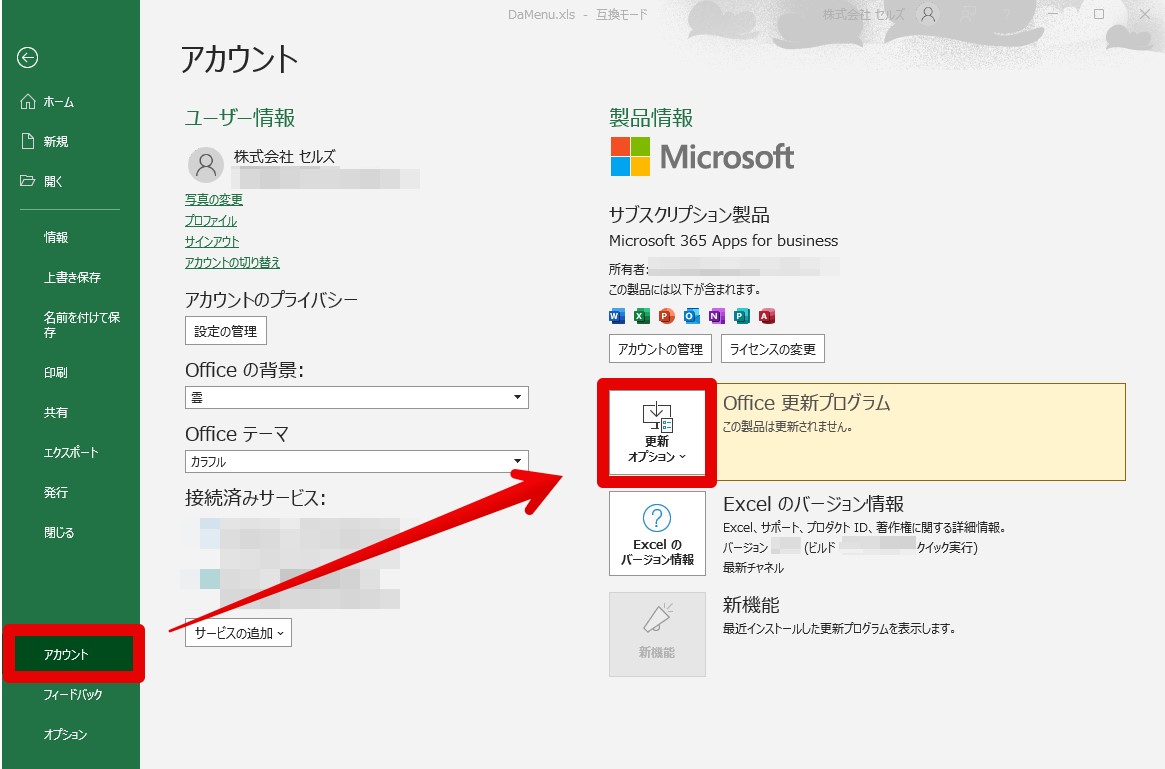
Task: Click the Outlook app icon
Action: click(692, 317)
